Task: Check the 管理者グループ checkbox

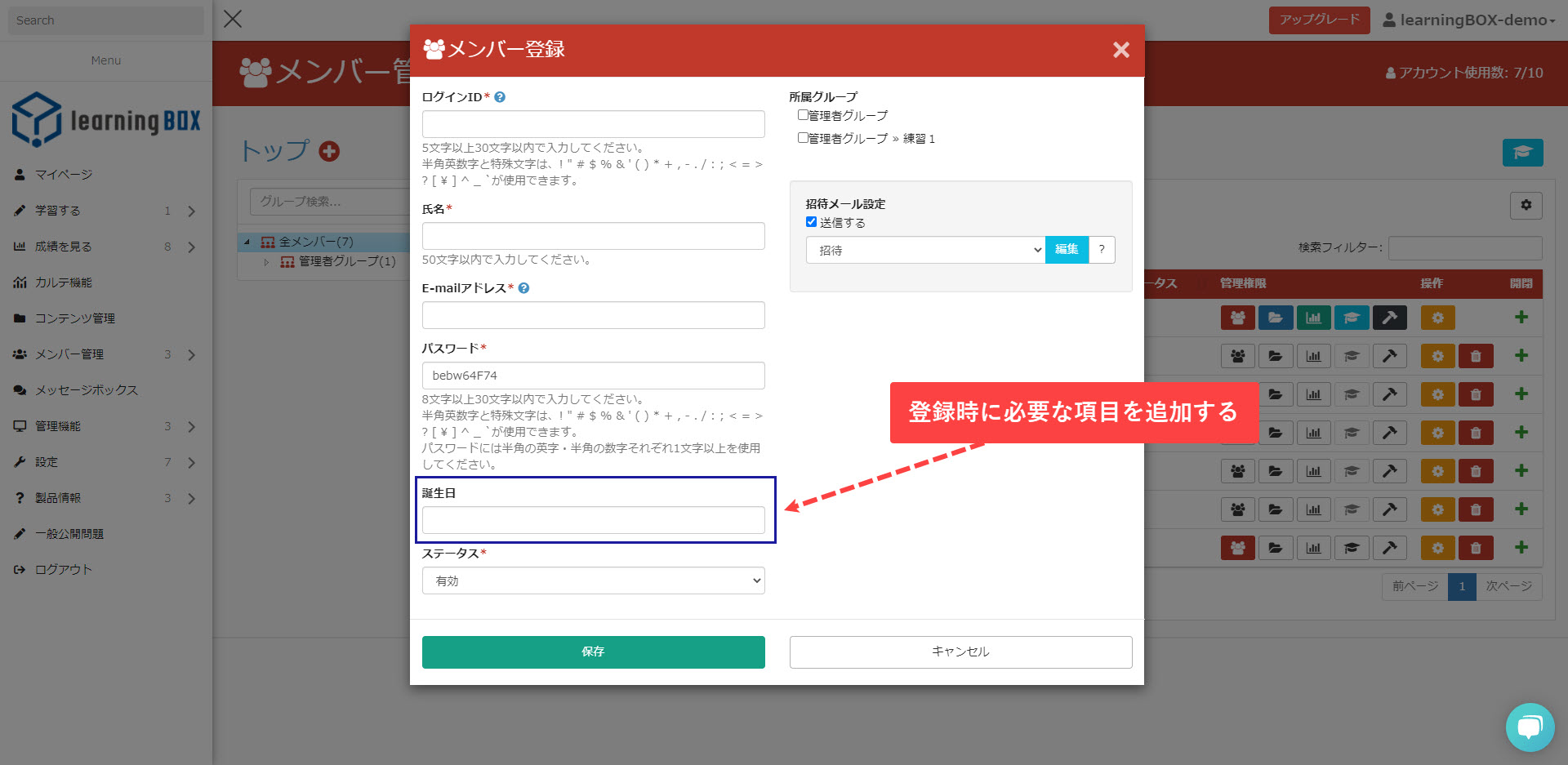Action: pyautogui.click(x=803, y=115)
